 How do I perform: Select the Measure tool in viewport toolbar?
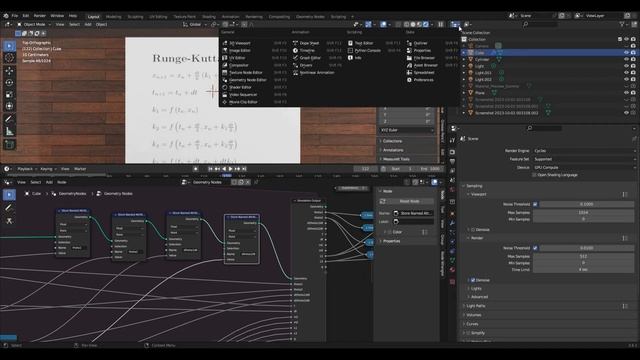pyautogui.click(x=9, y=131)
